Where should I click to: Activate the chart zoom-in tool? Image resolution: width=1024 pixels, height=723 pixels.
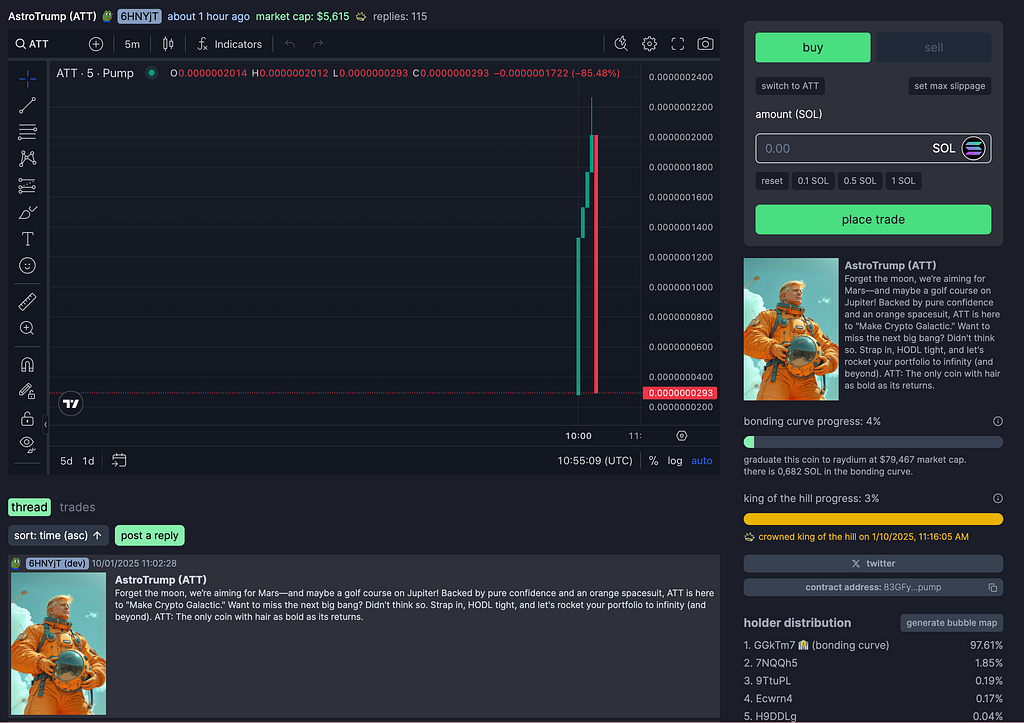coord(27,328)
